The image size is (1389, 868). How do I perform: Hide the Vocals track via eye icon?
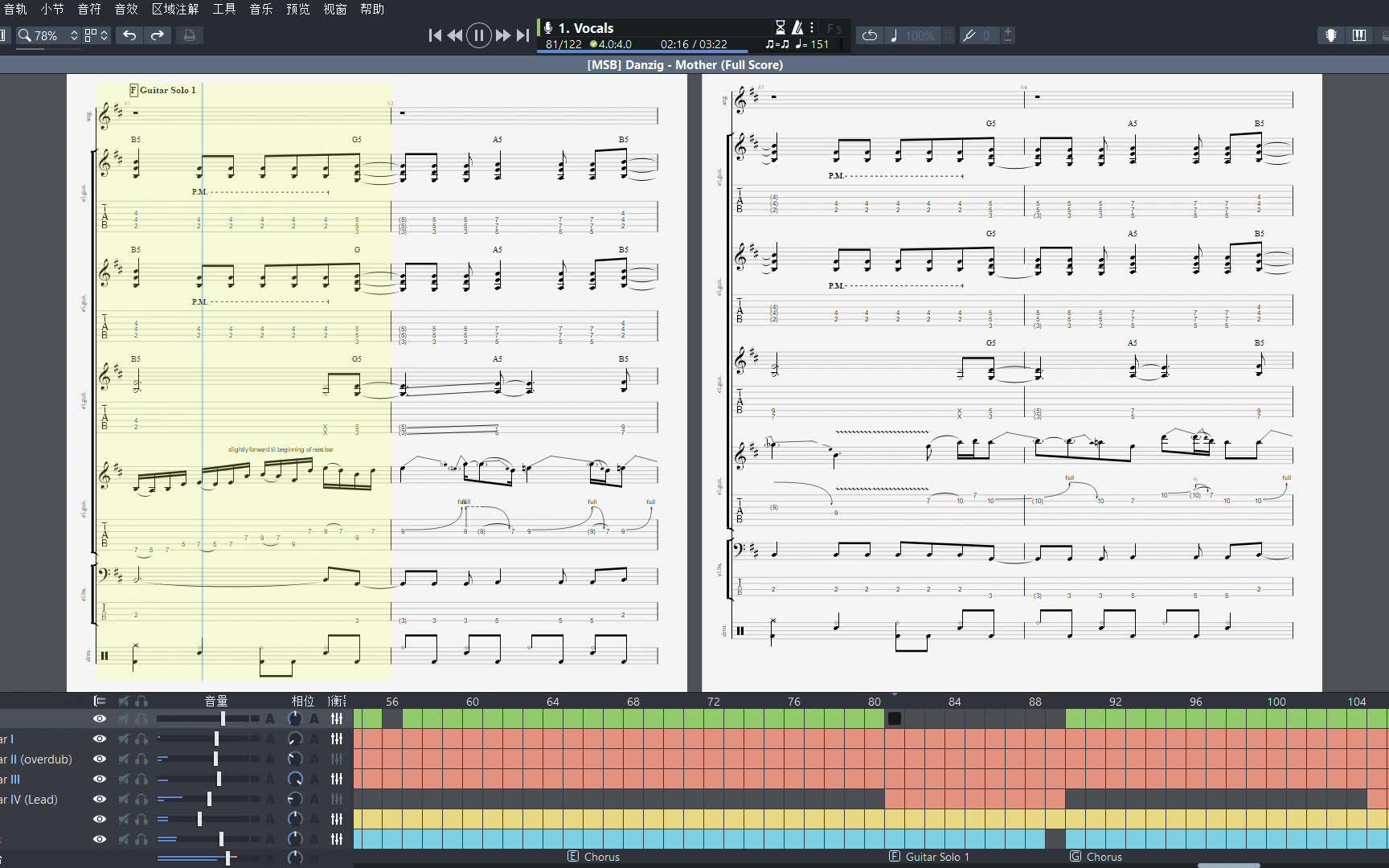[100, 719]
